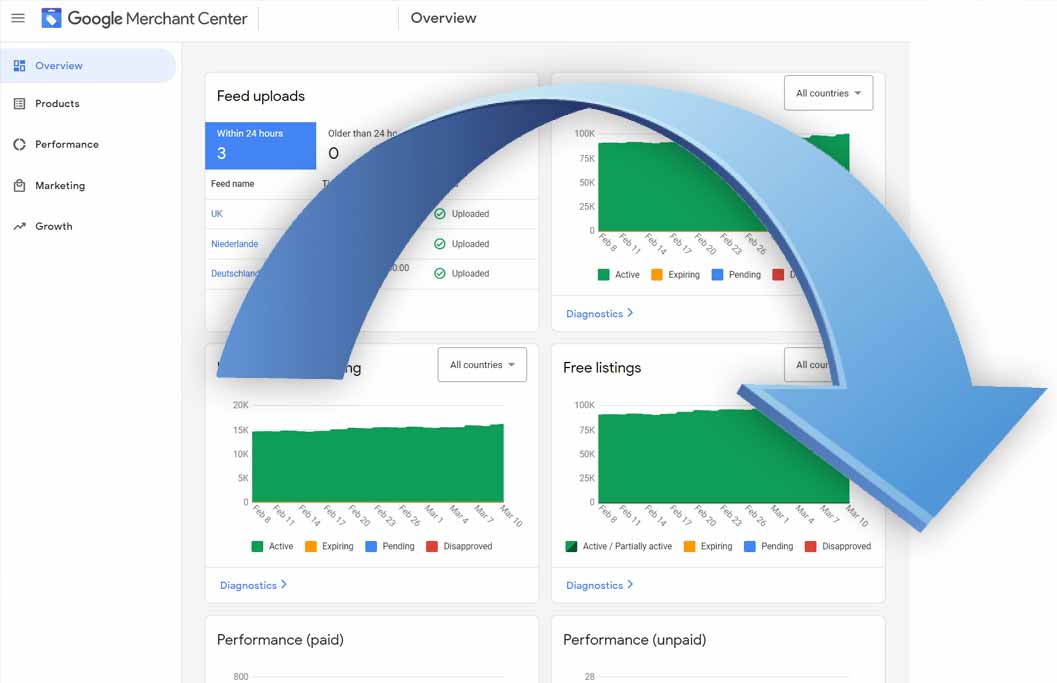Click the Performance circle icon in sidebar

click(x=19, y=145)
